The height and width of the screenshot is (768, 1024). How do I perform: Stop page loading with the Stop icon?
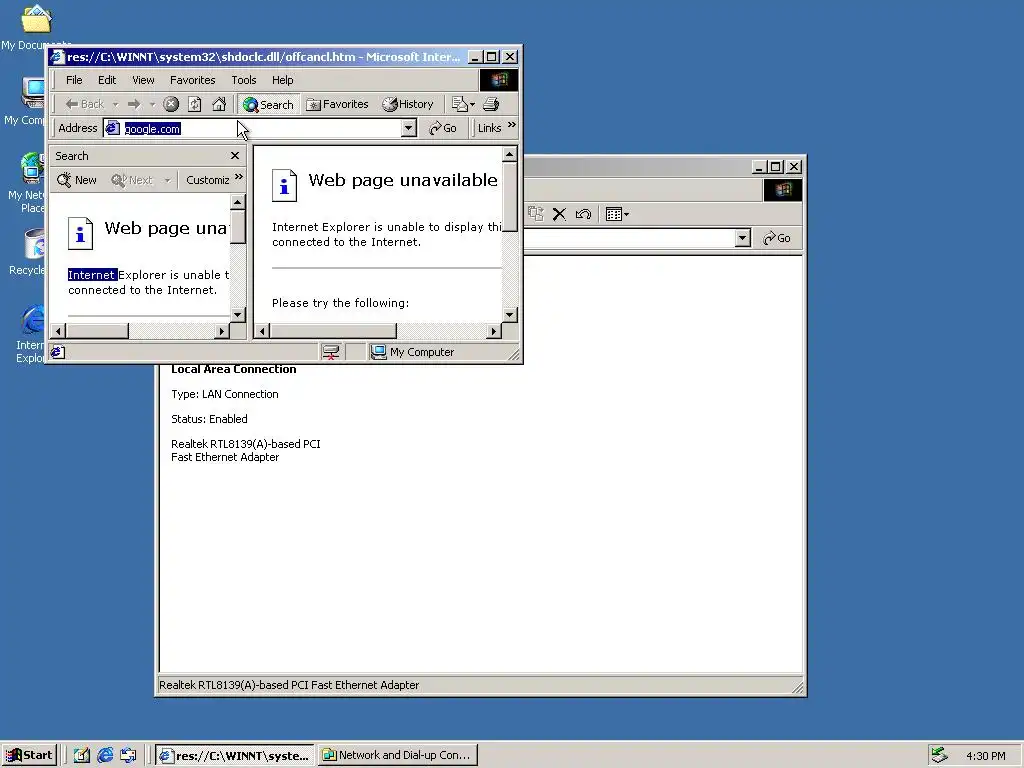click(x=170, y=104)
